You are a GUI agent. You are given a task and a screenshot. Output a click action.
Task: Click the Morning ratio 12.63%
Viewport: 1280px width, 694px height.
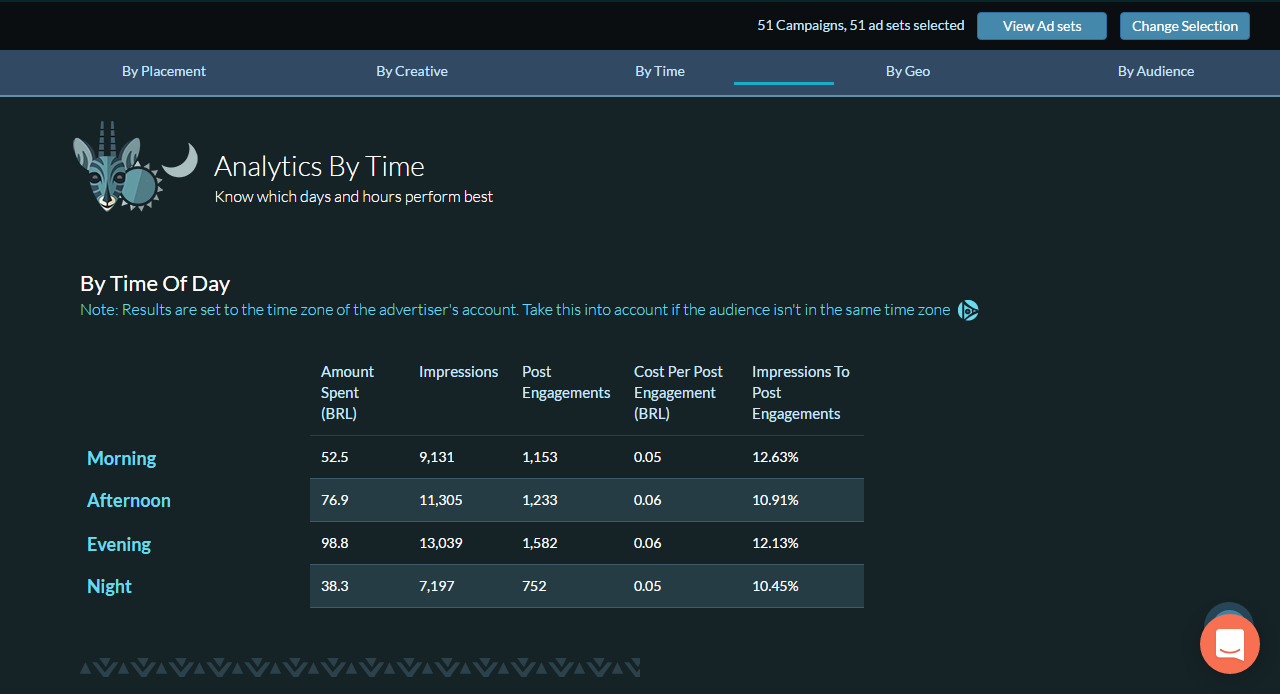pyautogui.click(x=775, y=457)
